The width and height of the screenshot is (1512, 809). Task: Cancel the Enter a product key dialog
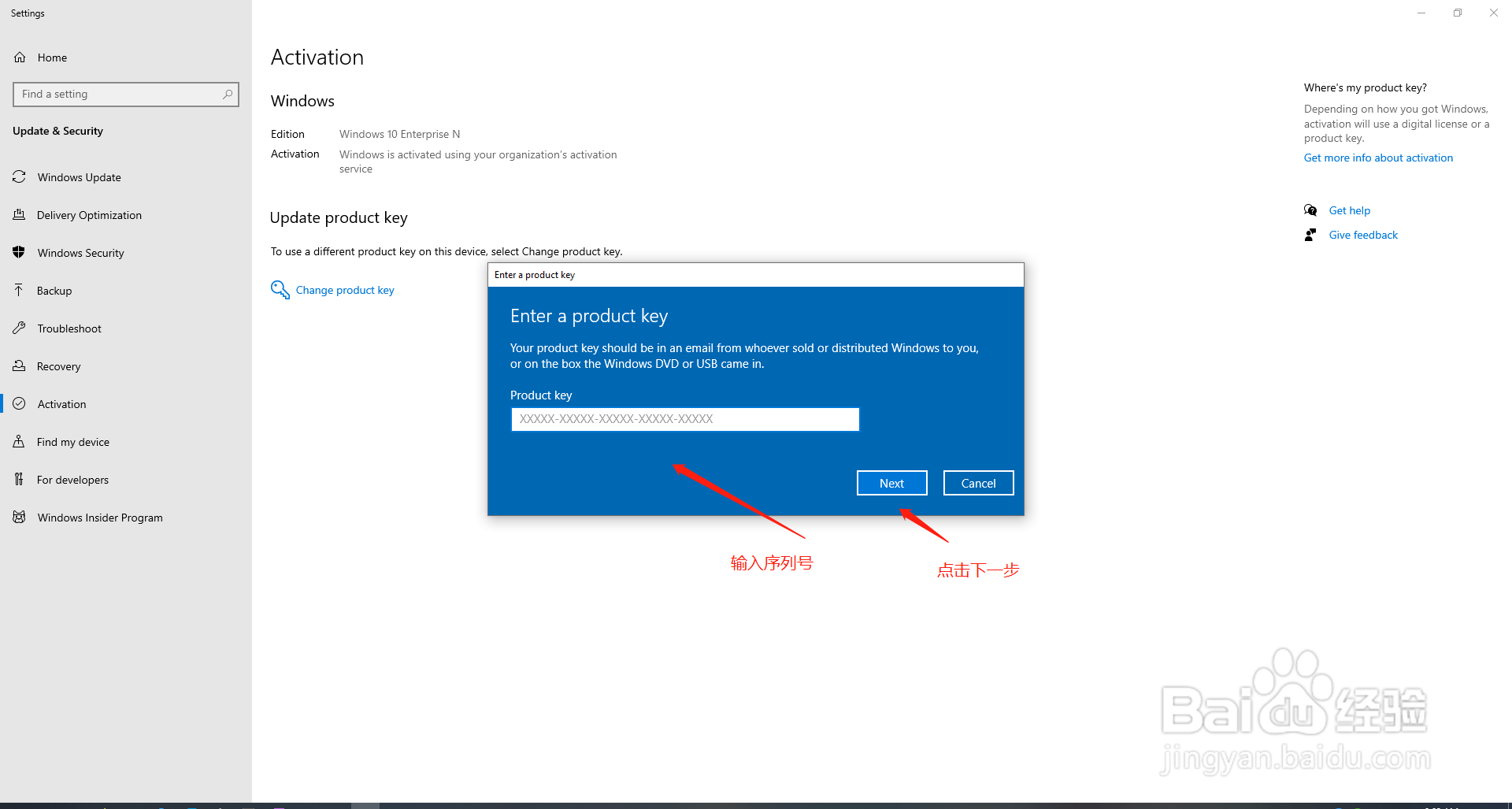[978, 483]
